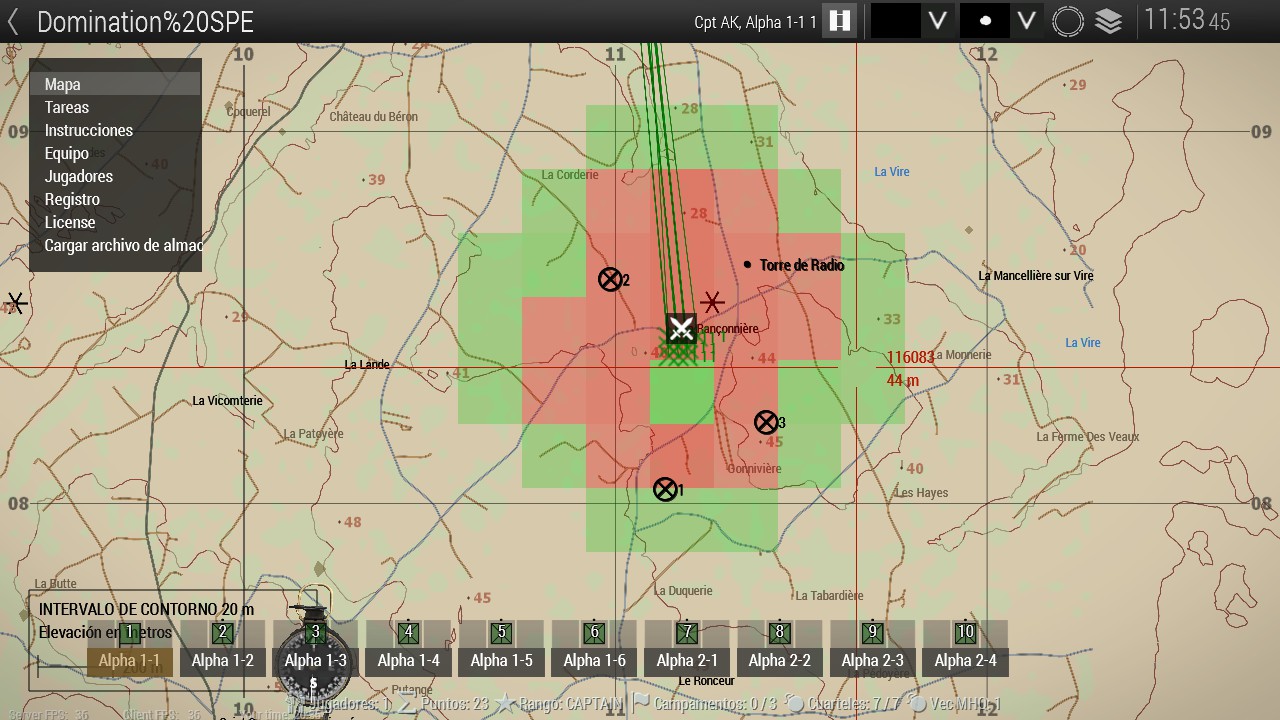The height and width of the screenshot is (720, 1280).
Task: Click the flag icon beside Campamentos: 0 / 3
Action: [640, 704]
